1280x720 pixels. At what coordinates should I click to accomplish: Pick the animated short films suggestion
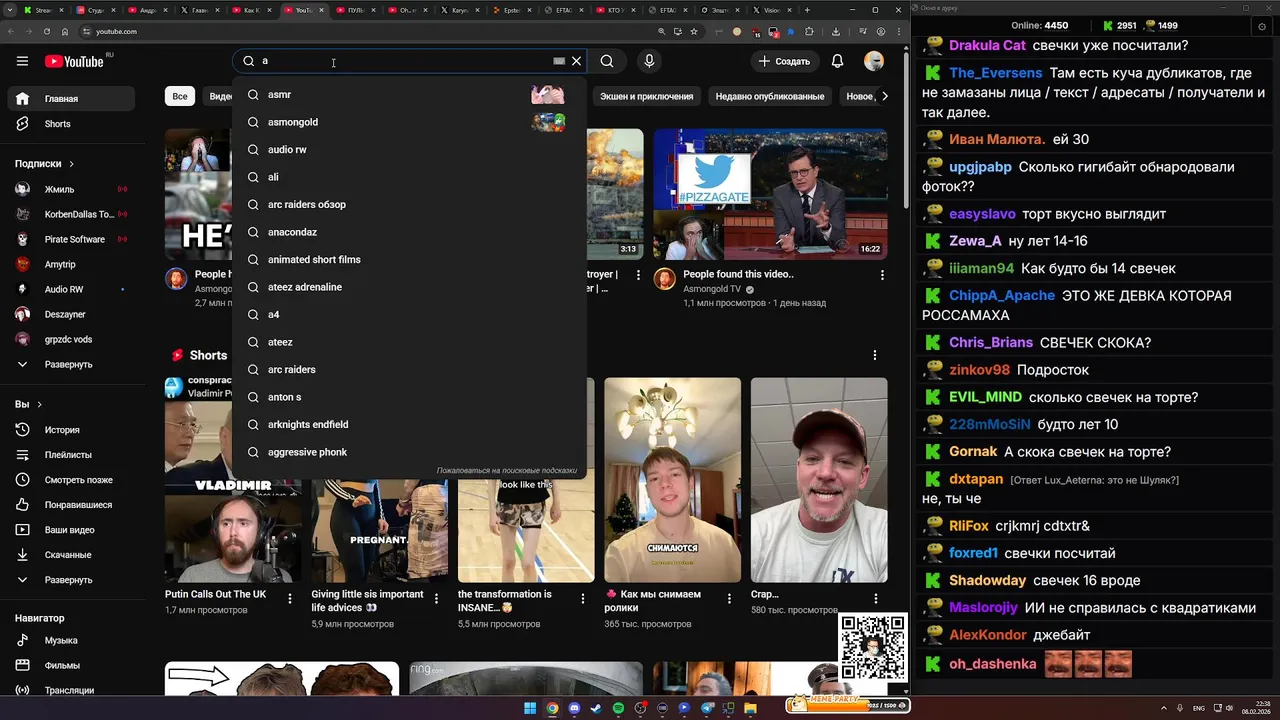409,260
